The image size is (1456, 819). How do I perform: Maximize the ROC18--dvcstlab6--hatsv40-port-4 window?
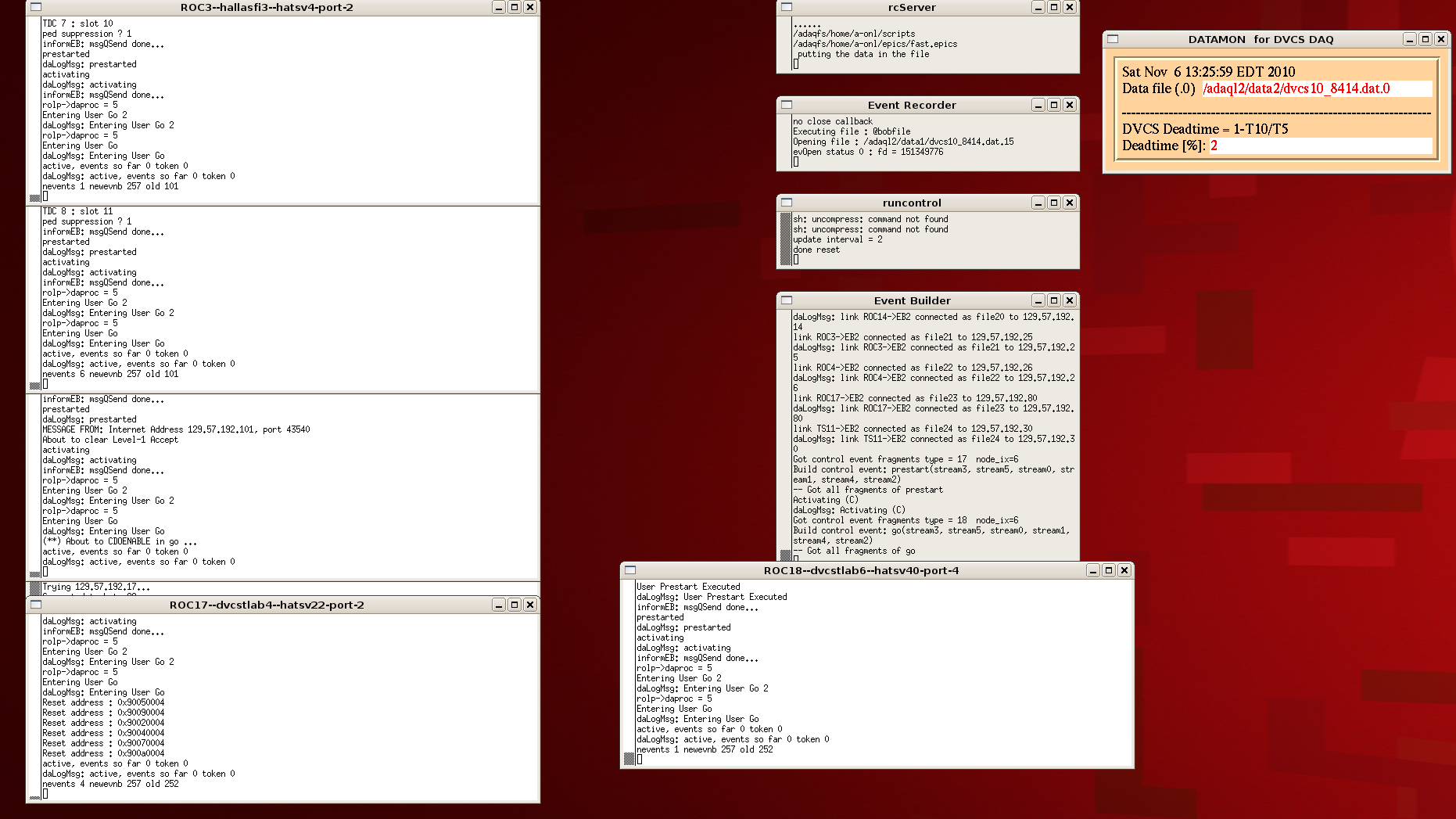point(1109,570)
